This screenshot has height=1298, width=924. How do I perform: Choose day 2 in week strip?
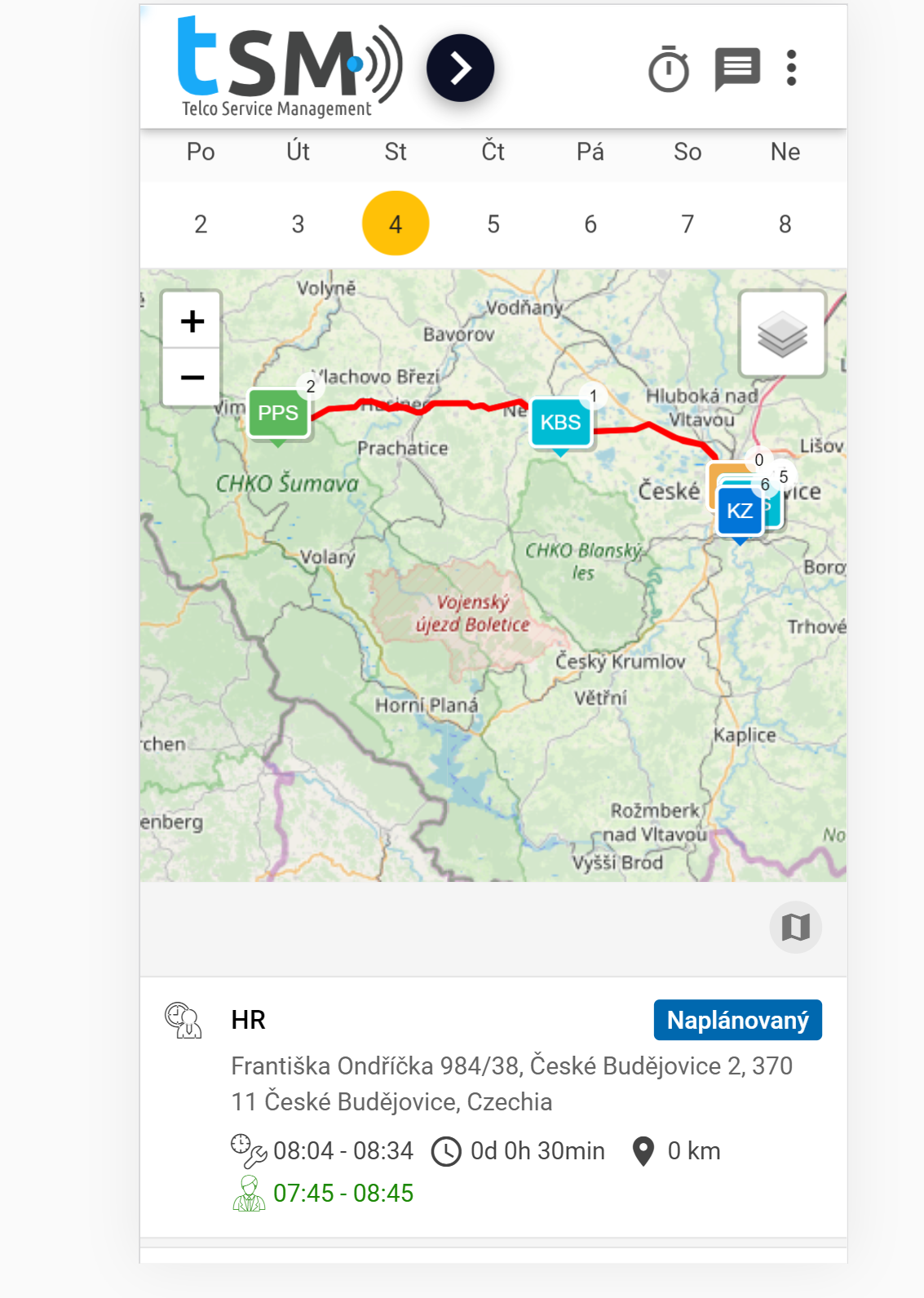point(201,224)
